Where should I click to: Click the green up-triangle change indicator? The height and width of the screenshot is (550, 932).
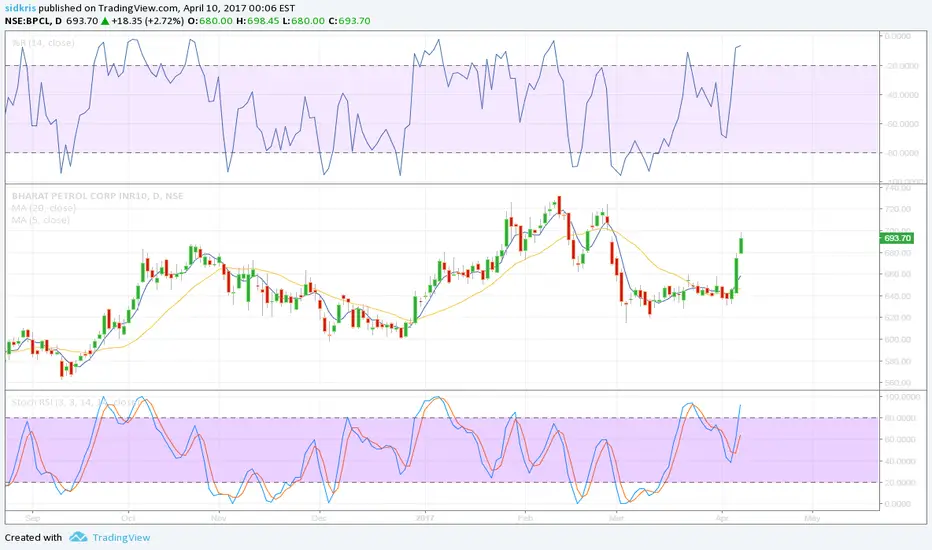coord(105,21)
